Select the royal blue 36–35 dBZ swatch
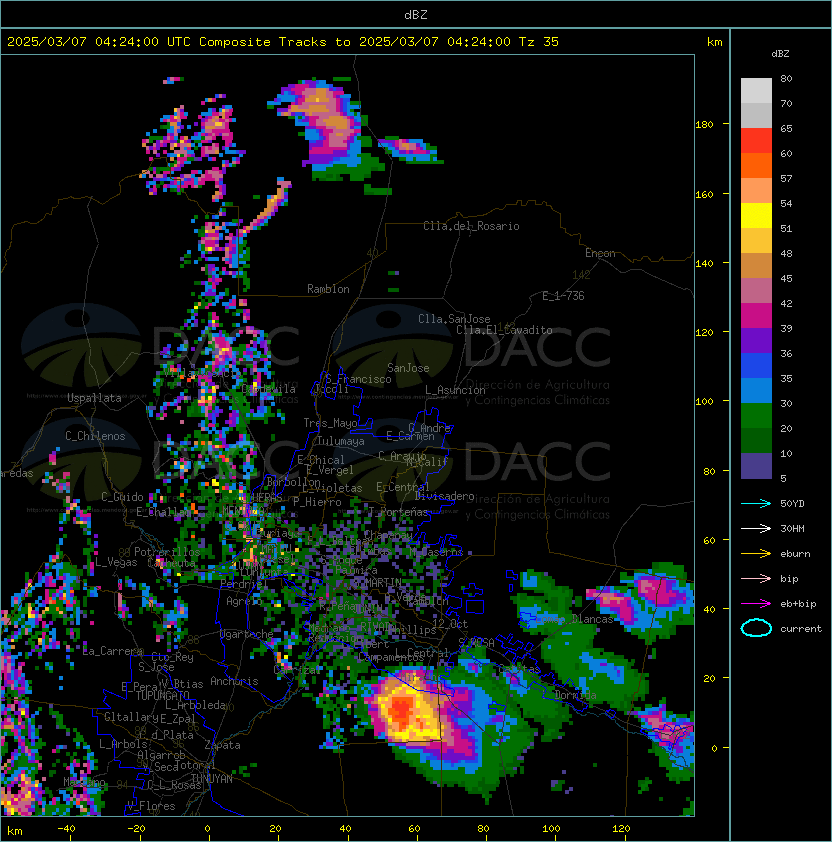This screenshot has height=842, width=832. coord(756,365)
